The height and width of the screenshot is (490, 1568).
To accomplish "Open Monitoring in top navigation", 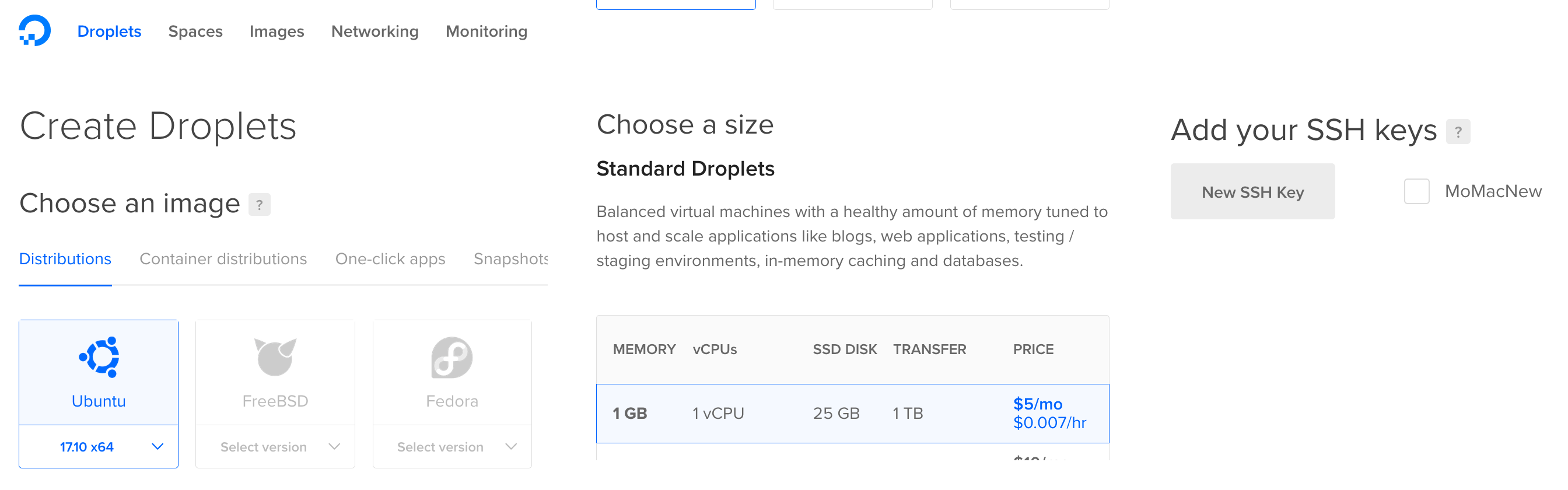I will click(x=487, y=31).
